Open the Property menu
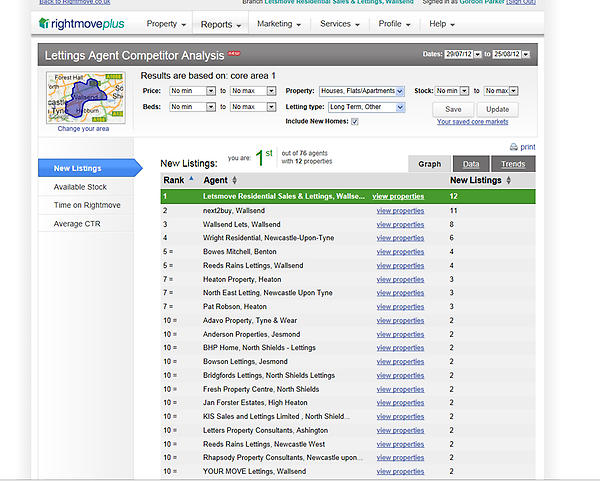 (166, 24)
